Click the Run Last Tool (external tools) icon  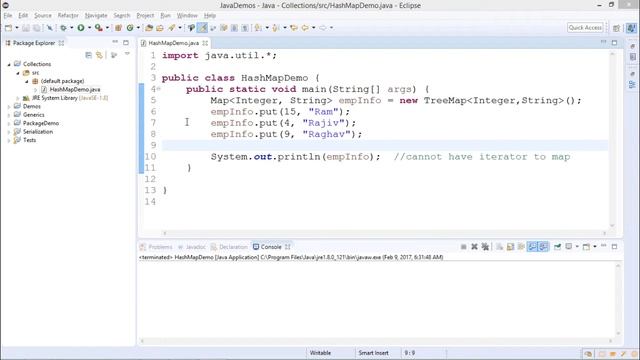(x=98, y=28)
